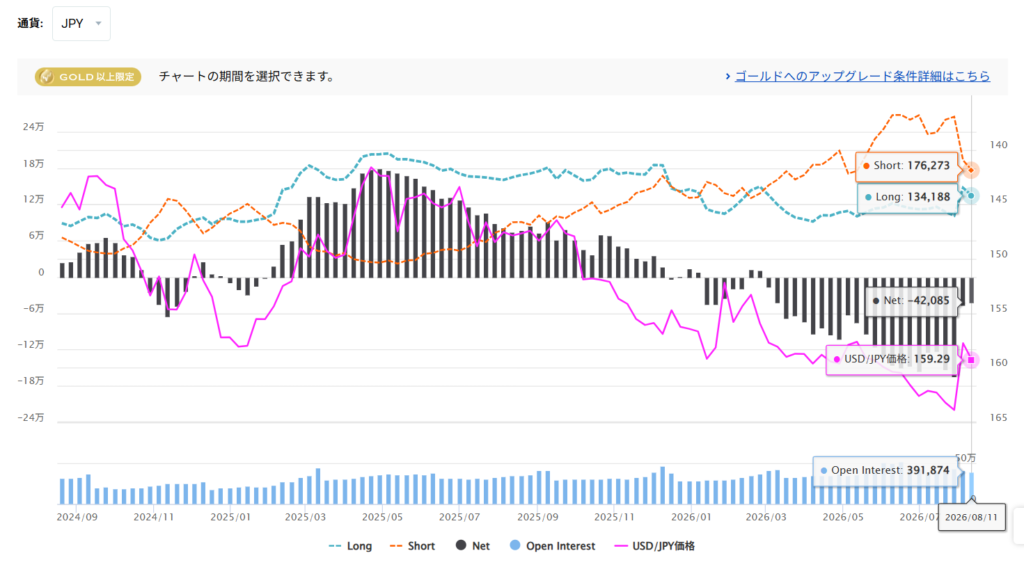This screenshot has height=567, width=1024.
Task: Click the 2025/11 x-axis label
Action: 615,517
